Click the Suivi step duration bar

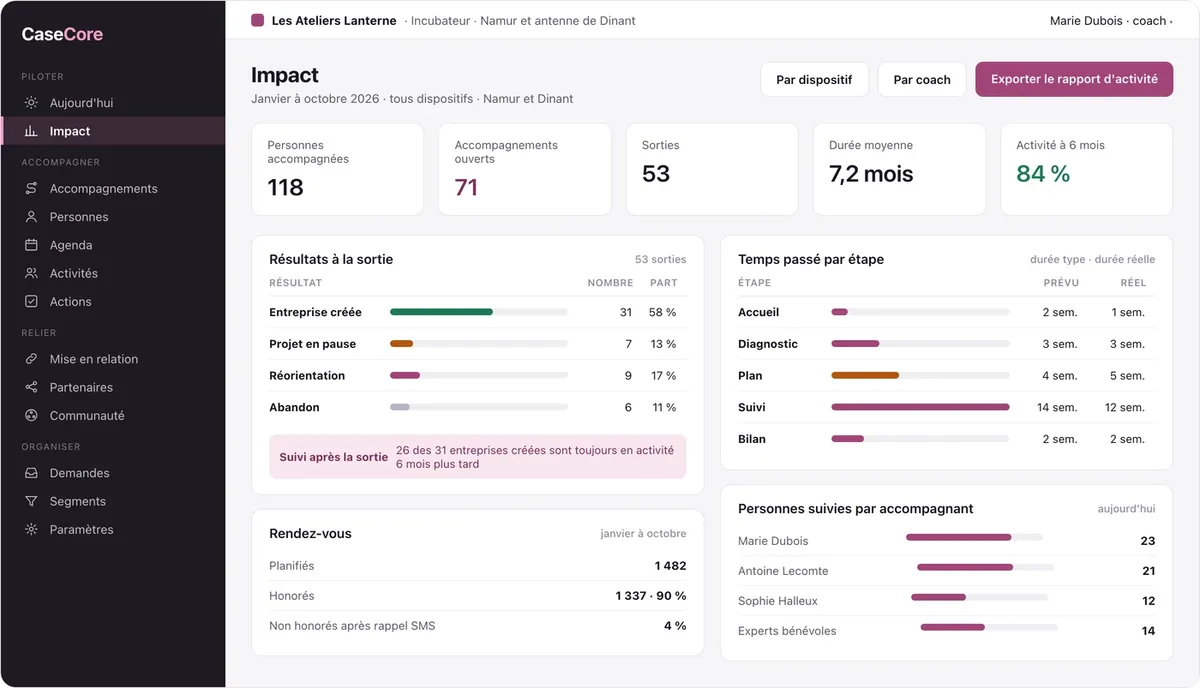click(920, 407)
